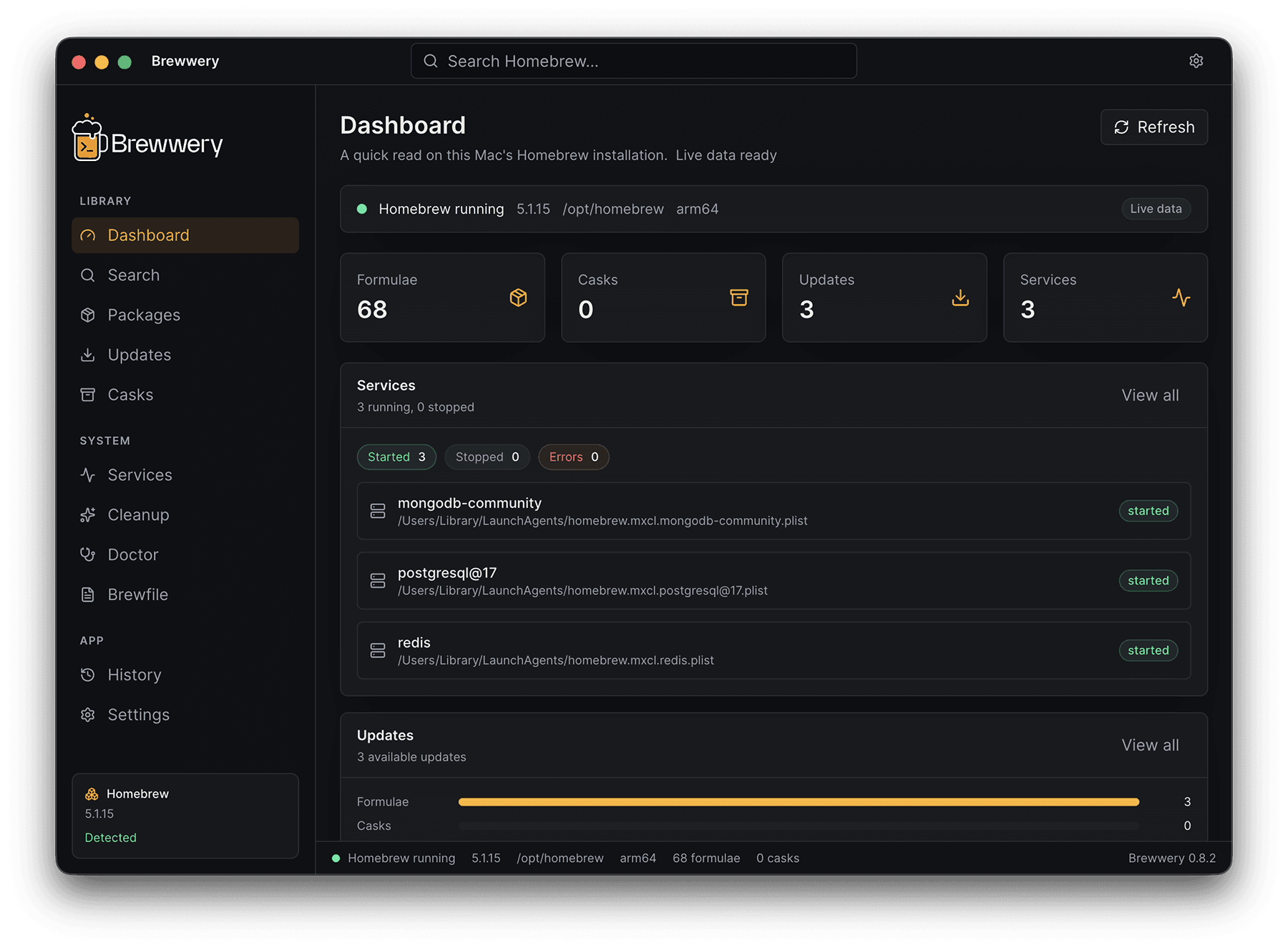This screenshot has height=948, width=1288.
Task: Open the Casks 0 stat card
Action: (663, 297)
